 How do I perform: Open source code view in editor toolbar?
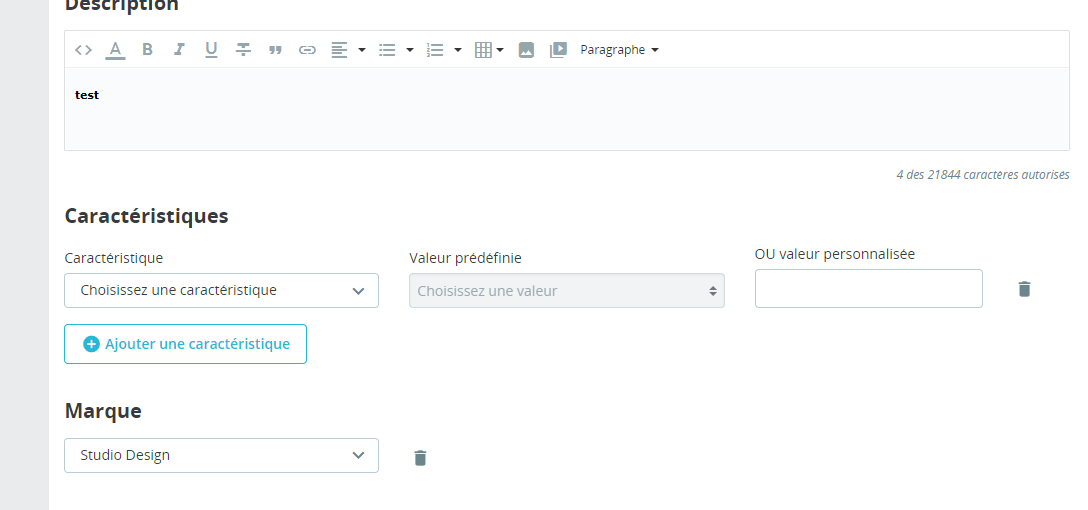coord(83,50)
